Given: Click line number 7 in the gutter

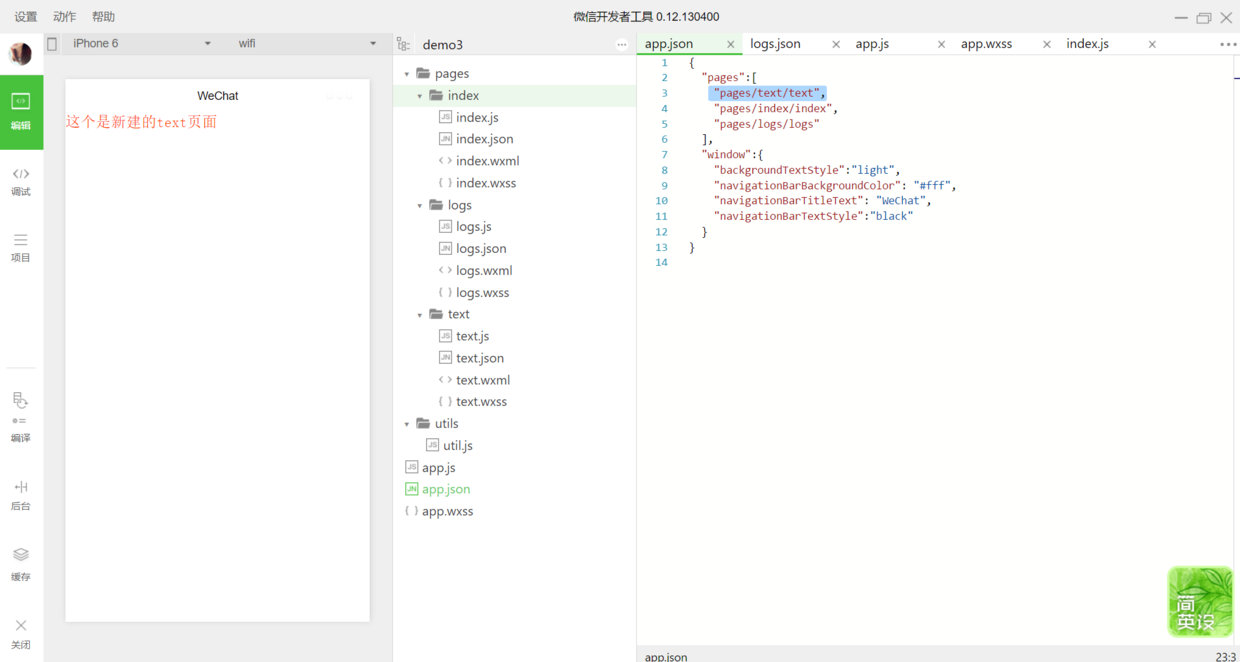Looking at the screenshot, I should coord(664,155).
